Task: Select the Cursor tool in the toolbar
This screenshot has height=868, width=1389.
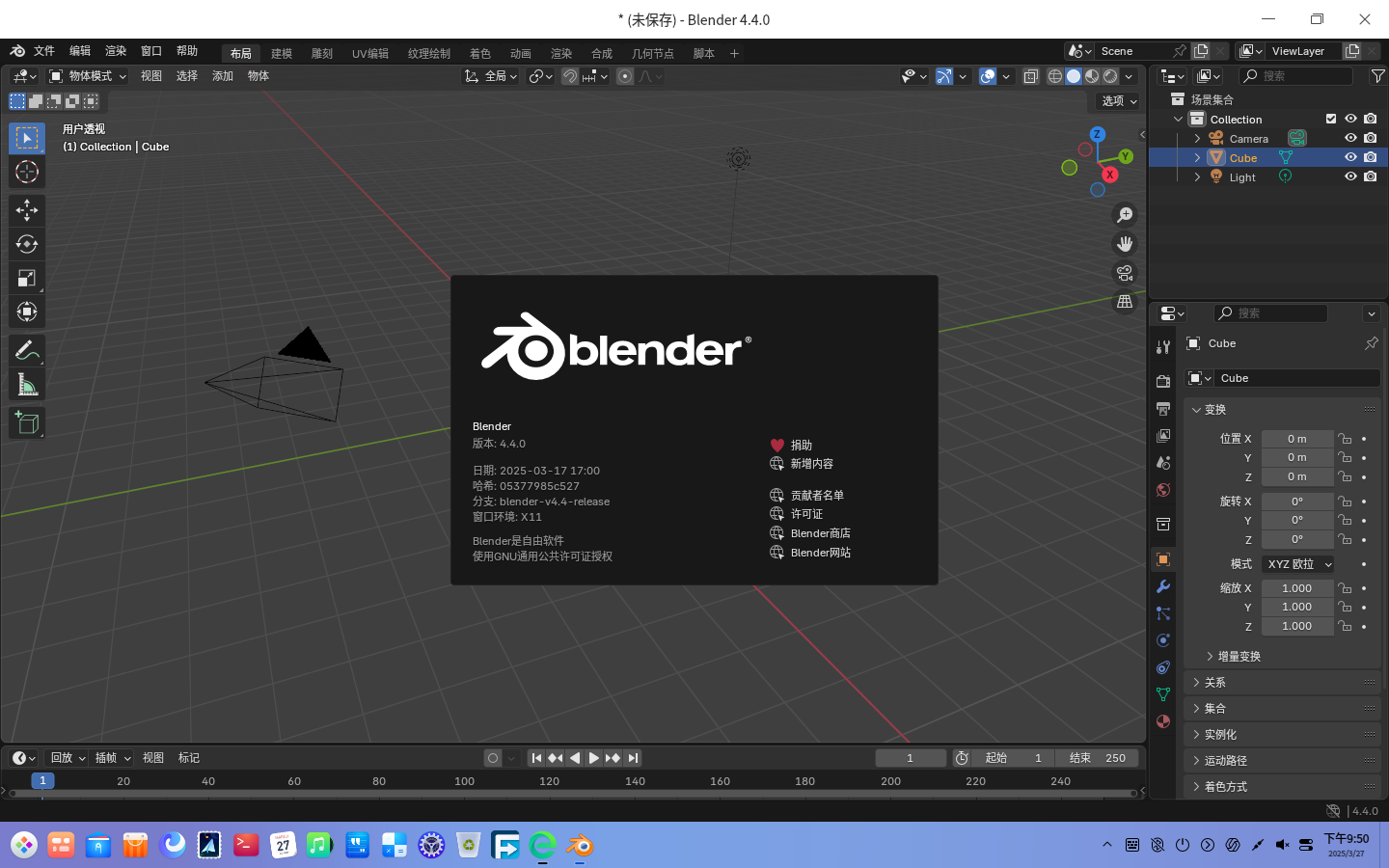Action: (27, 172)
